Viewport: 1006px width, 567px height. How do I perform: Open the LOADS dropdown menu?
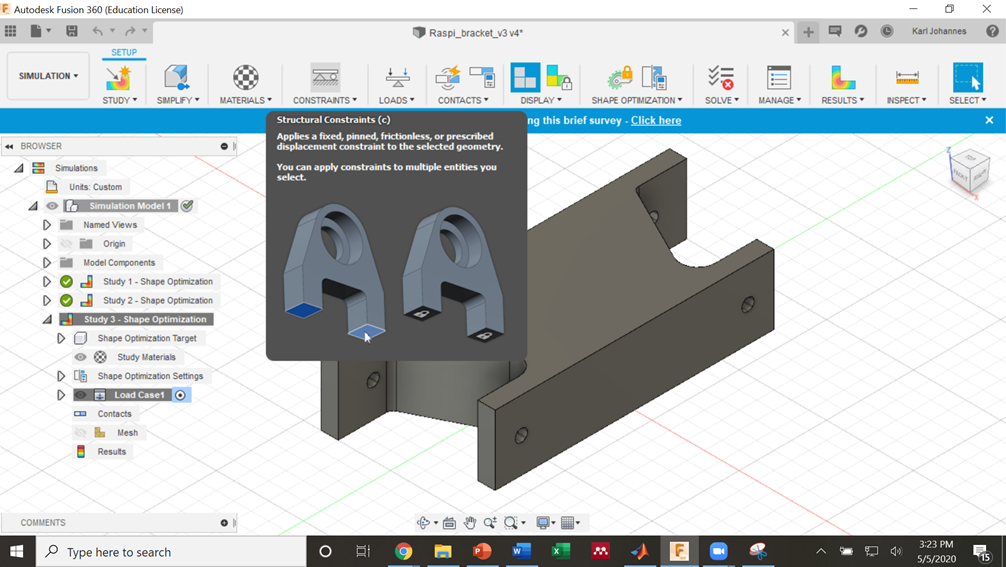pyautogui.click(x=396, y=100)
